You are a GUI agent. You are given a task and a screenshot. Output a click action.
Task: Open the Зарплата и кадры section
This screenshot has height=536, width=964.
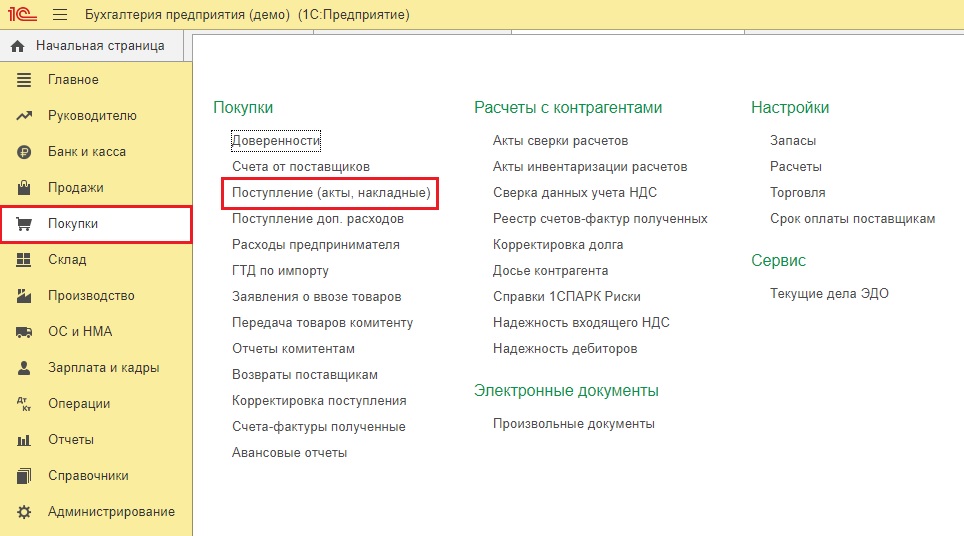click(x=103, y=368)
